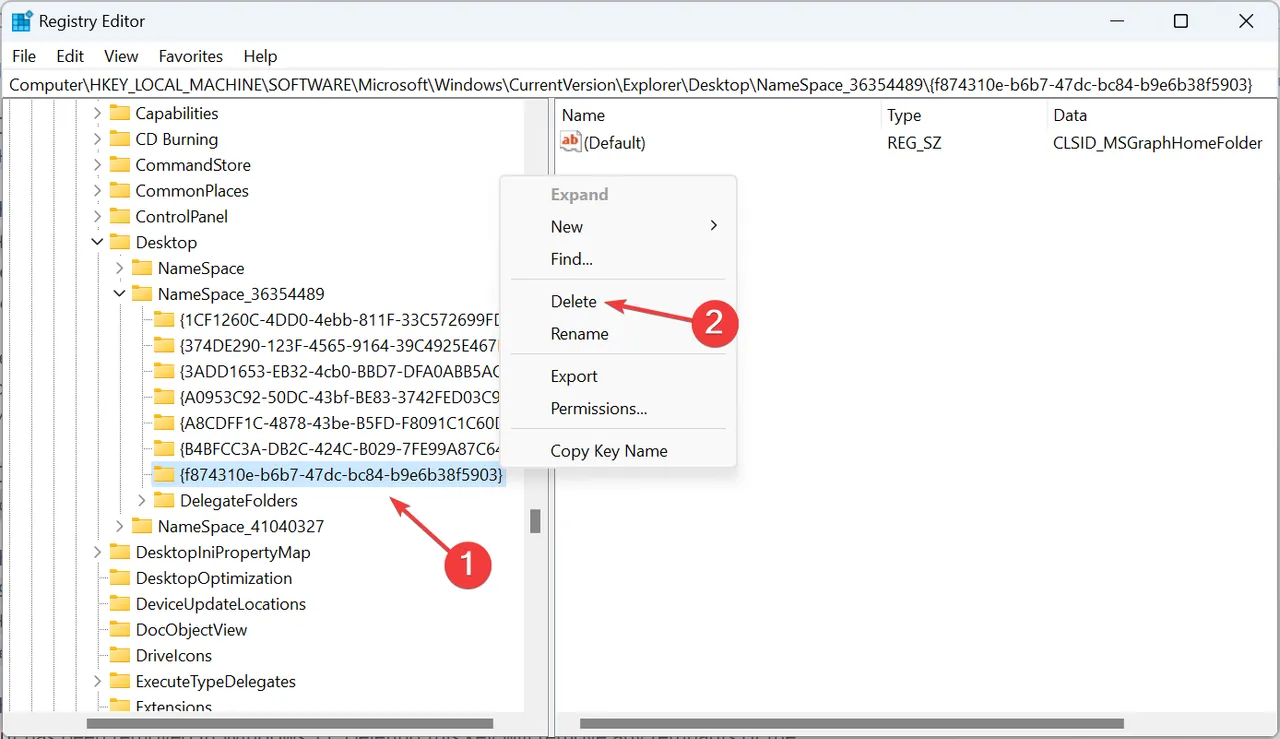Click the Registry Editor app icon in title bar
The image size is (1280, 739).
point(21,21)
